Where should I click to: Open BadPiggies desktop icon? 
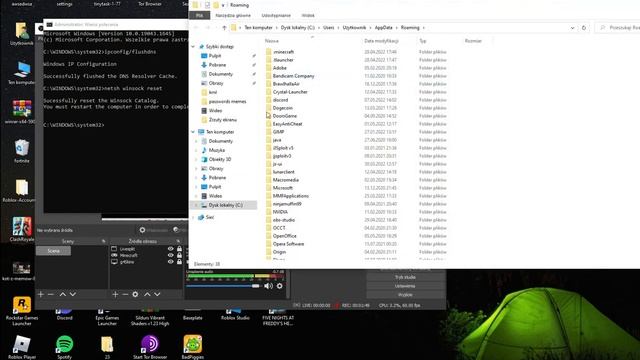point(193,347)
